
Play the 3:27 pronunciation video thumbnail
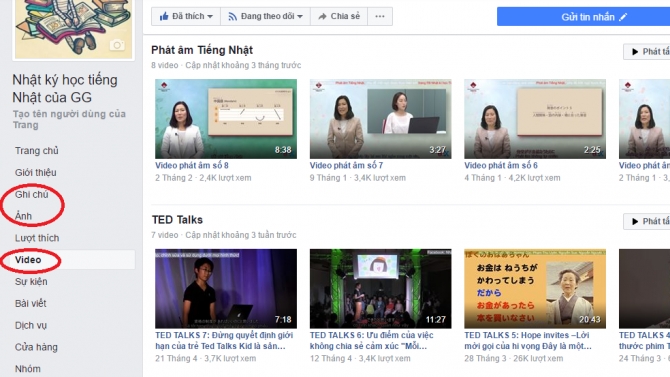point(380,119)
